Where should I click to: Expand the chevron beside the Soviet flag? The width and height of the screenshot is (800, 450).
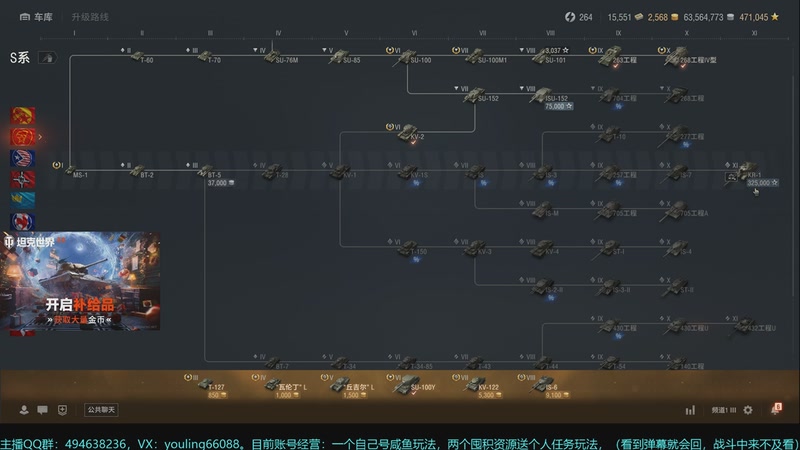click(40, 137)
